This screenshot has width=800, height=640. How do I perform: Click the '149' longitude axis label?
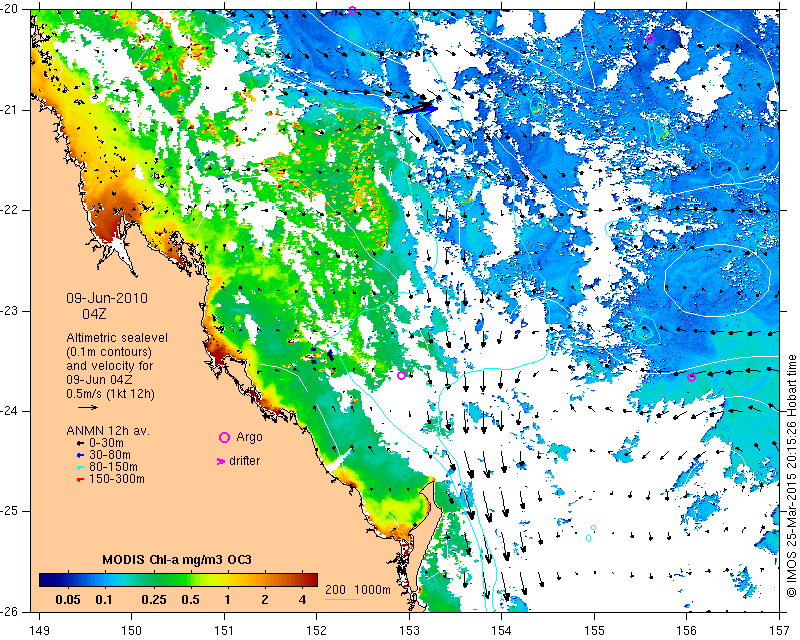click(40, 631)
